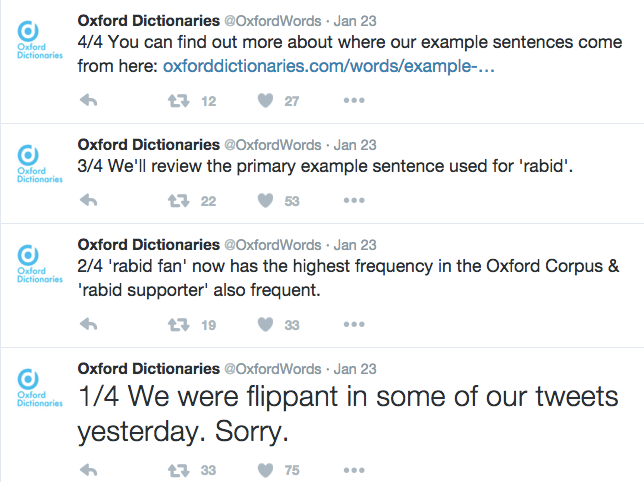Like the 3/4 tweet with 53 likes

click(265, 201)
